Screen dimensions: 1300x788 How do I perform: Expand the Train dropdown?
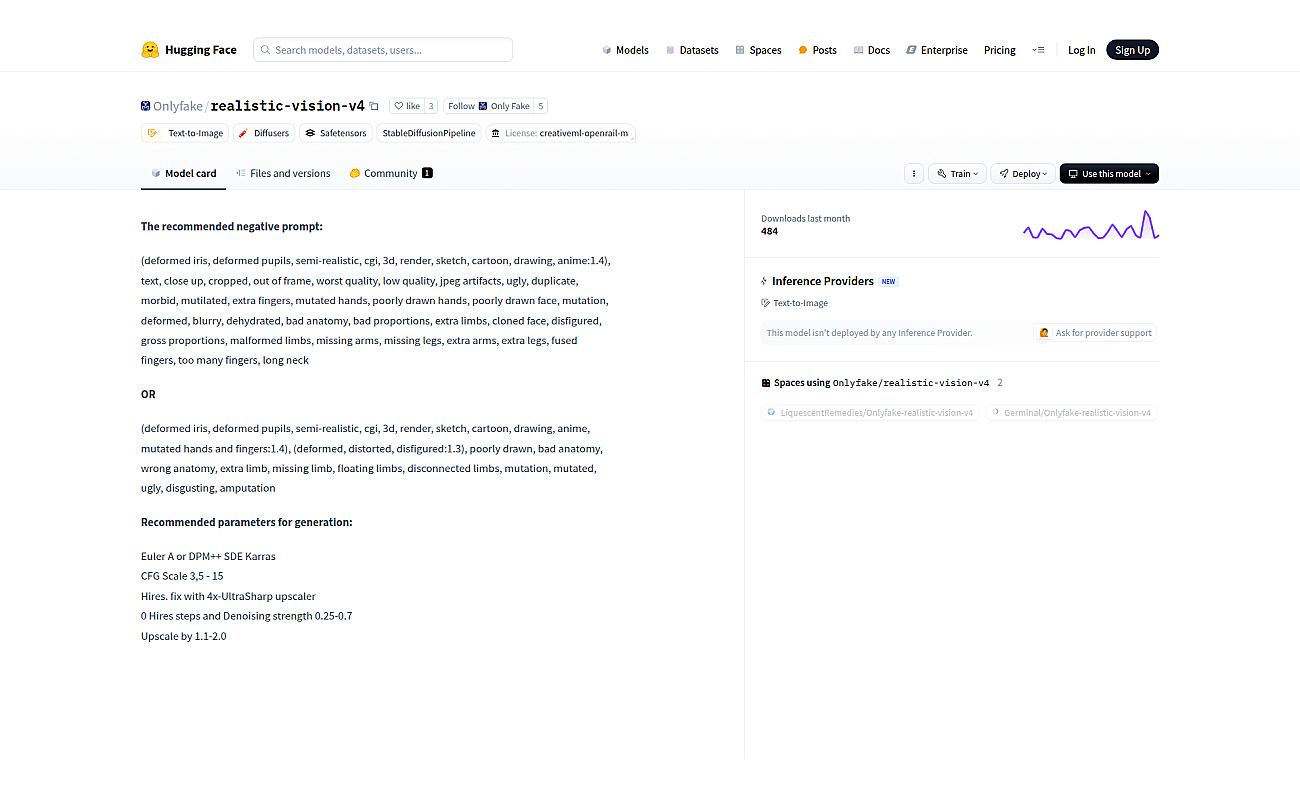(x=957, y=173)
